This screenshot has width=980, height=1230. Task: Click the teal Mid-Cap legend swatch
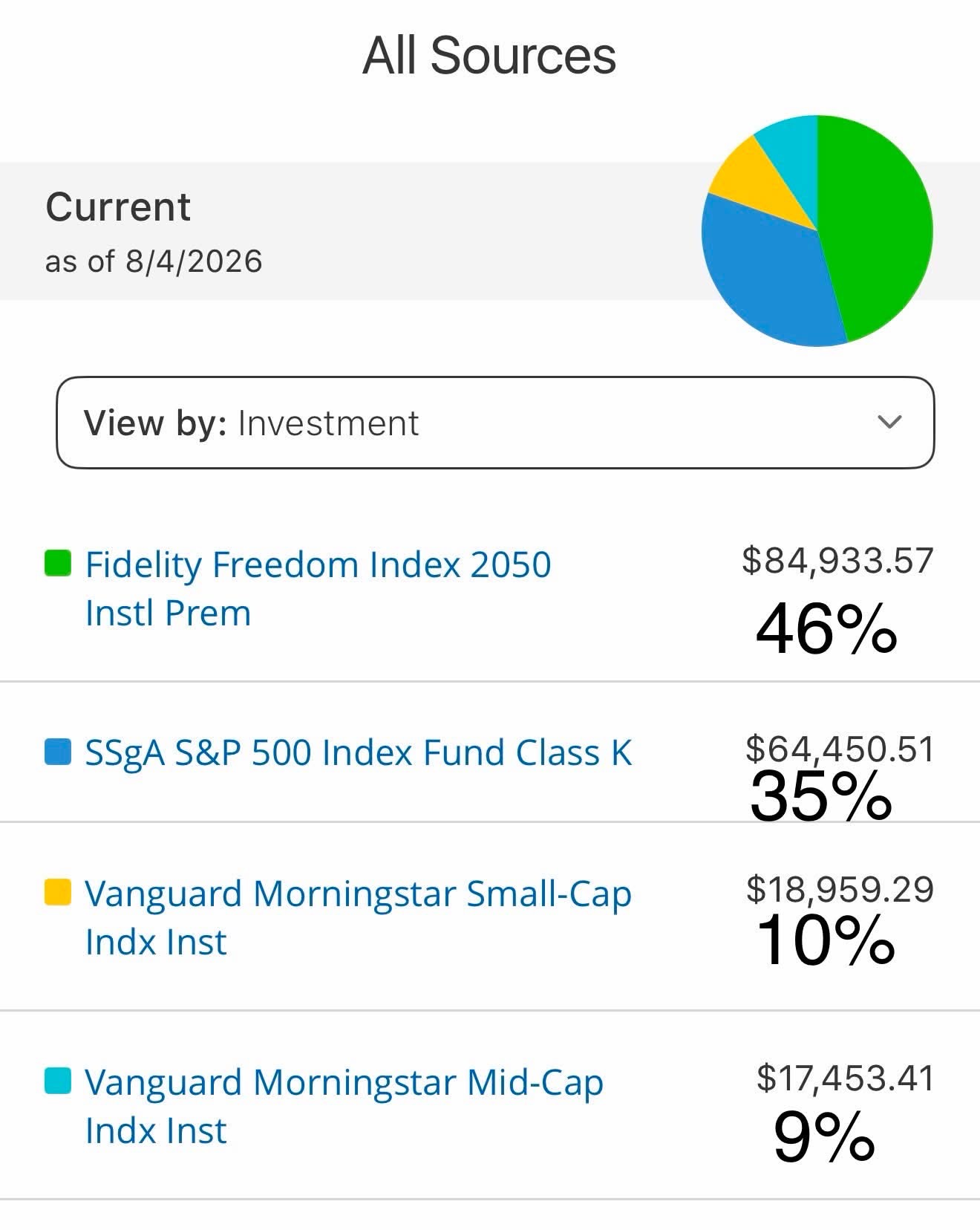click(x=58, y=1081)
